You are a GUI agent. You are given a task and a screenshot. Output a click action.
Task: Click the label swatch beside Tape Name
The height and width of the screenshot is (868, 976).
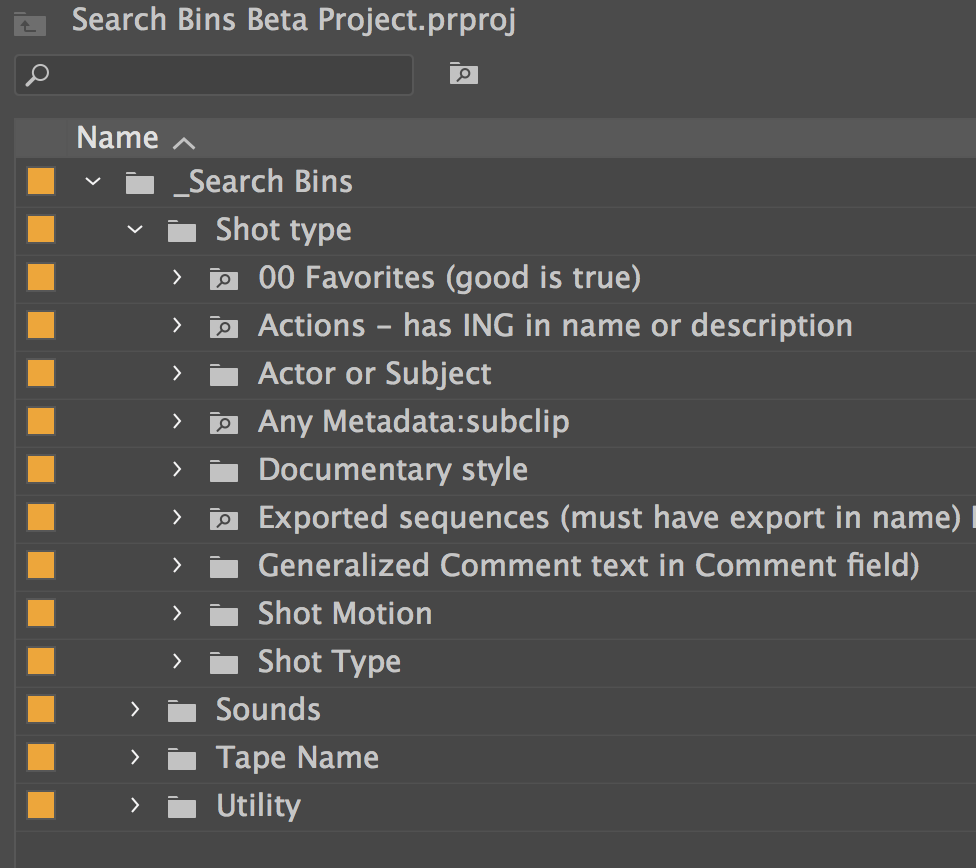click(x=41, y=757)
